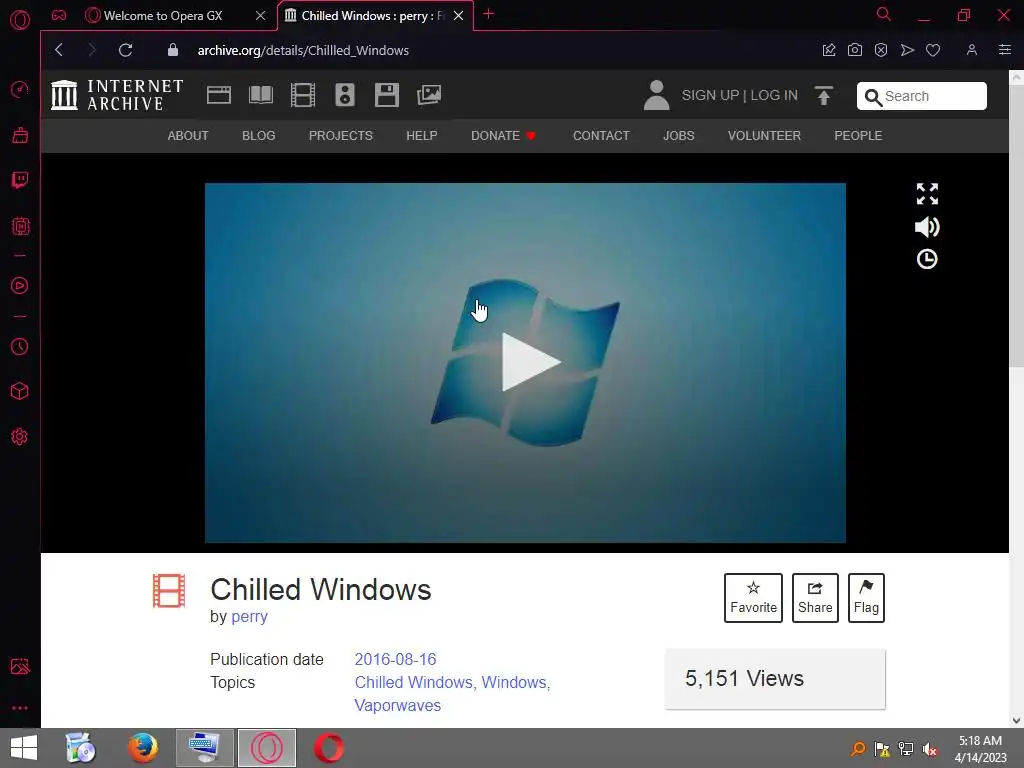
Task: Open the three-dots sidebar setup menu
Action: [x=20, y=708]
